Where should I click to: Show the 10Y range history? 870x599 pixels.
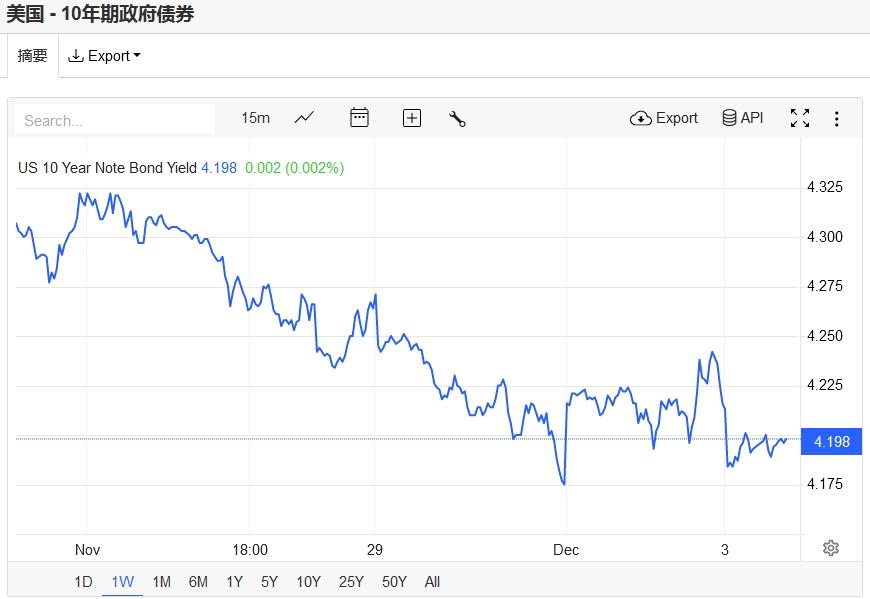pos(308,582)
